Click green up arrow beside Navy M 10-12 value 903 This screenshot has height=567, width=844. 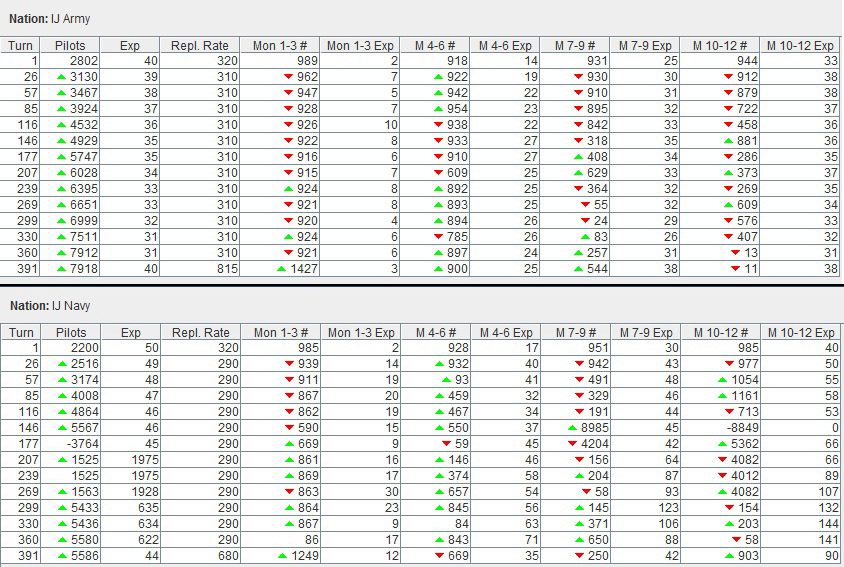tap(730, 556)
